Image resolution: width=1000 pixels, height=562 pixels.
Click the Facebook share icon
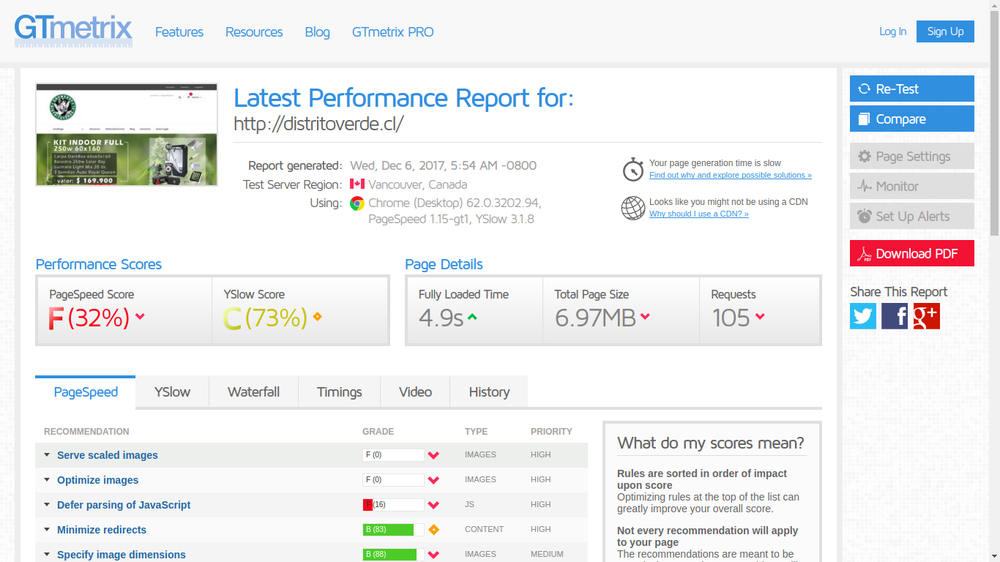click(x=895, y=316)
